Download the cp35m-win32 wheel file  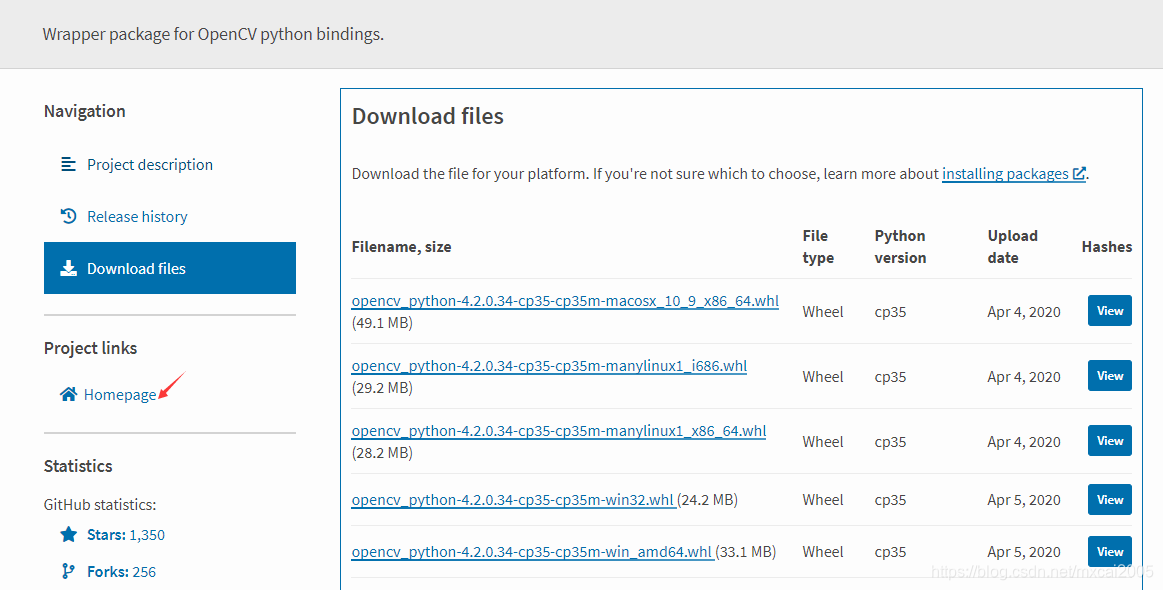(x=513, y=499)
